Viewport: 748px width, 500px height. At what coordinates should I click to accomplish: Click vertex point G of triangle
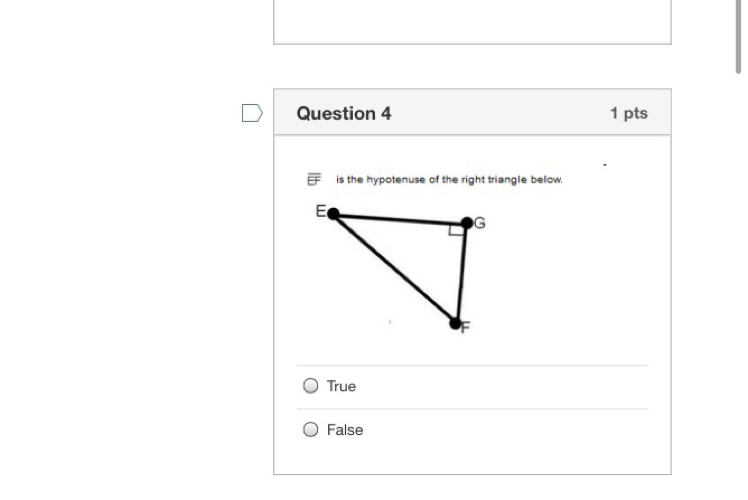tap(466, 223)
